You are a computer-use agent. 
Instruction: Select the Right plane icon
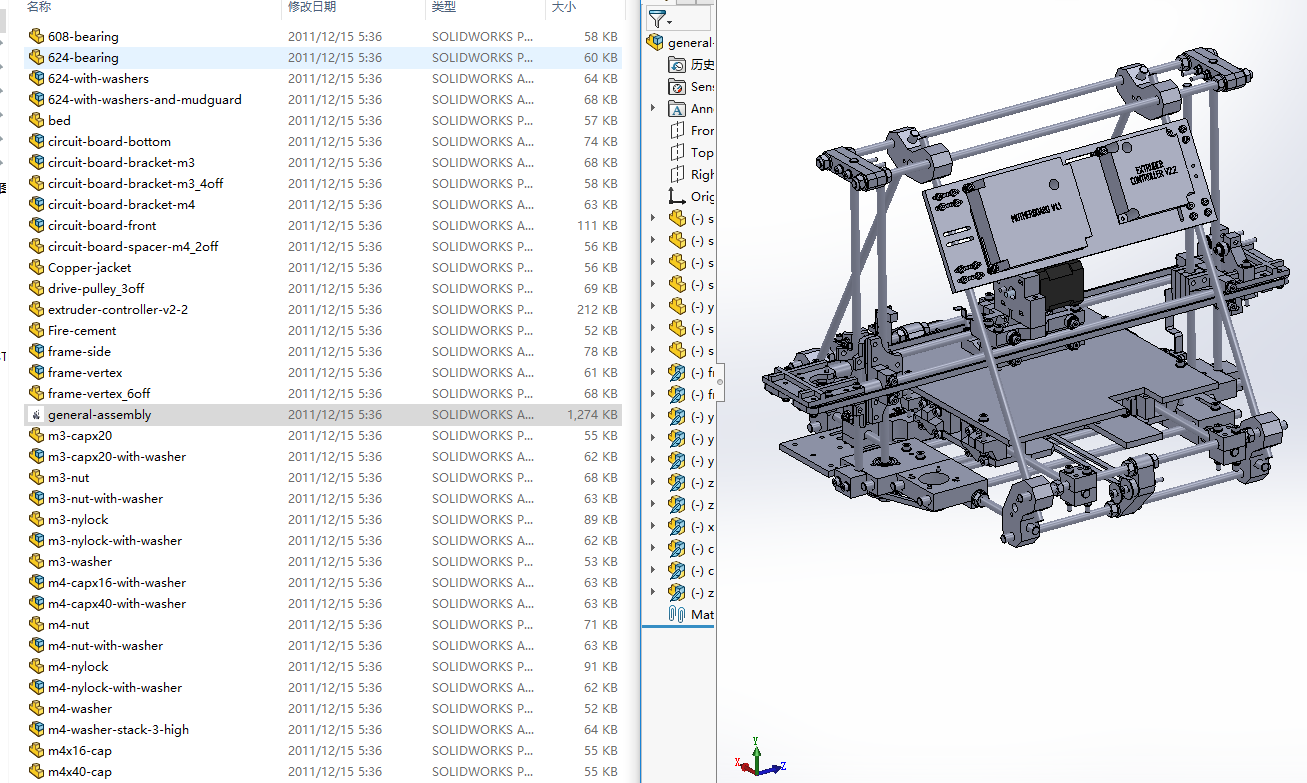point(678,174)
